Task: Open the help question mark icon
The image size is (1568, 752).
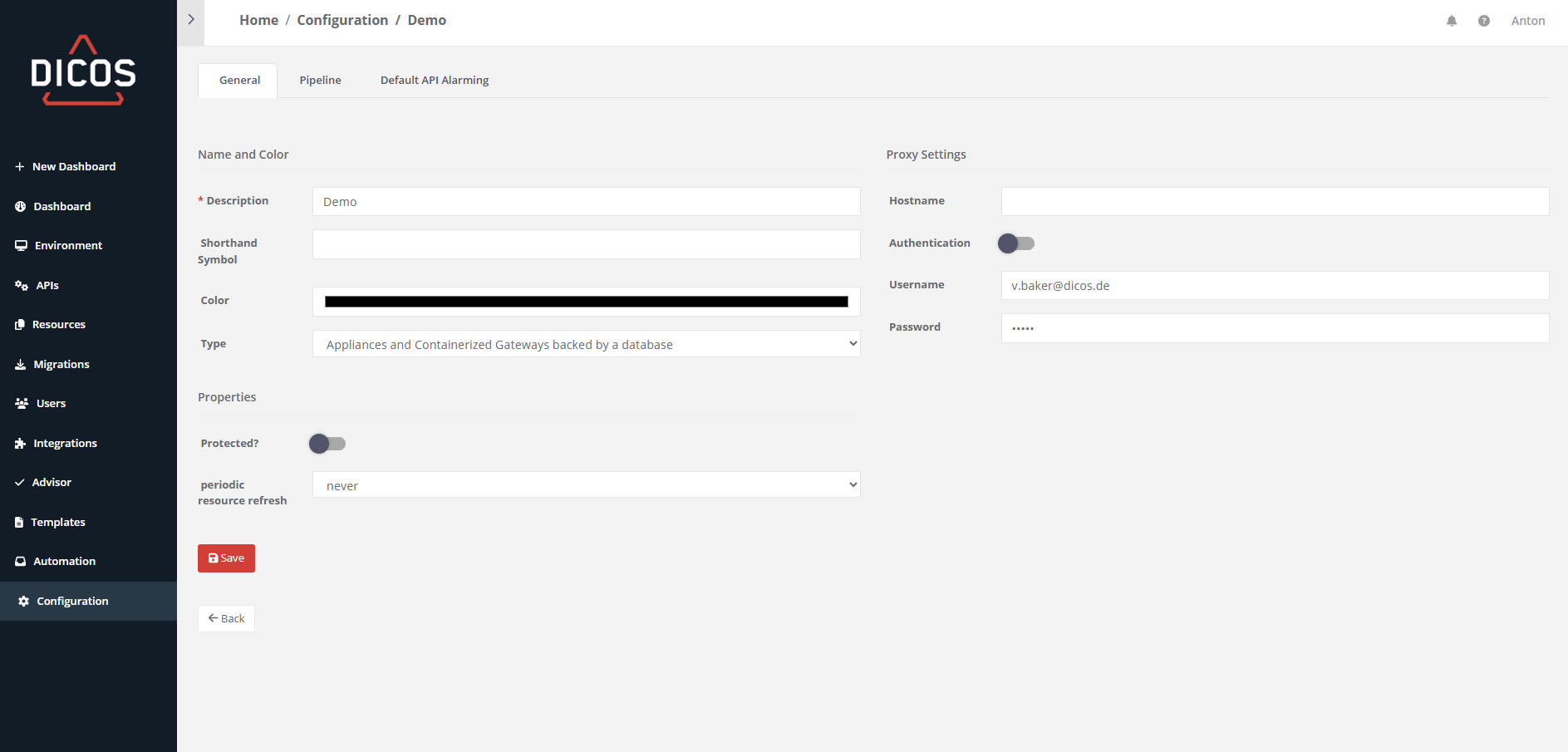Action: pyautogui.click(x=1483, y=21)
